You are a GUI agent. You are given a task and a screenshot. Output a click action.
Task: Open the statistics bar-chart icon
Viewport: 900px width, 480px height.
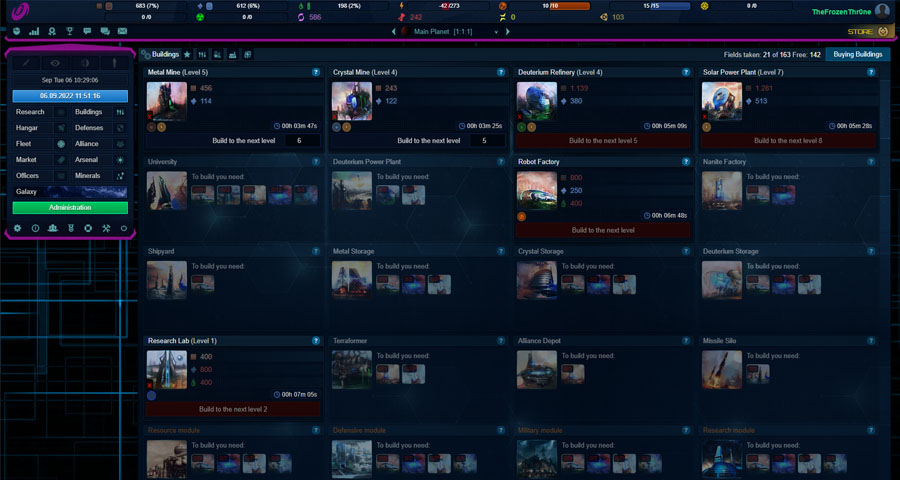point(34,32)
